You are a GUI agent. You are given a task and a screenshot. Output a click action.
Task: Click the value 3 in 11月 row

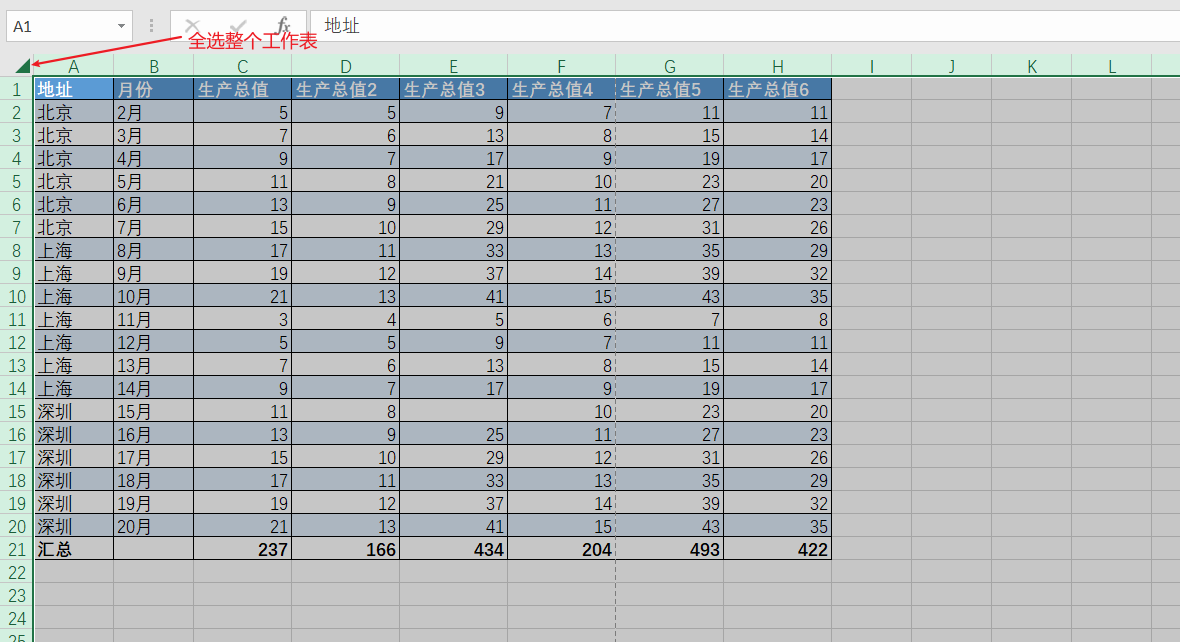242,319
